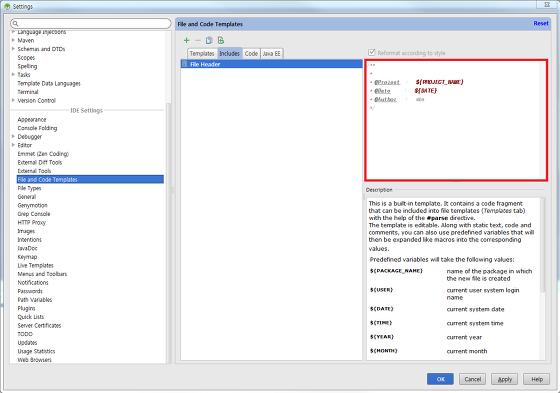The width and height of the screenshot is (560, 393).
Task: Expand the Version Control node
Action: pyautogui.click(x=13, y=100)
